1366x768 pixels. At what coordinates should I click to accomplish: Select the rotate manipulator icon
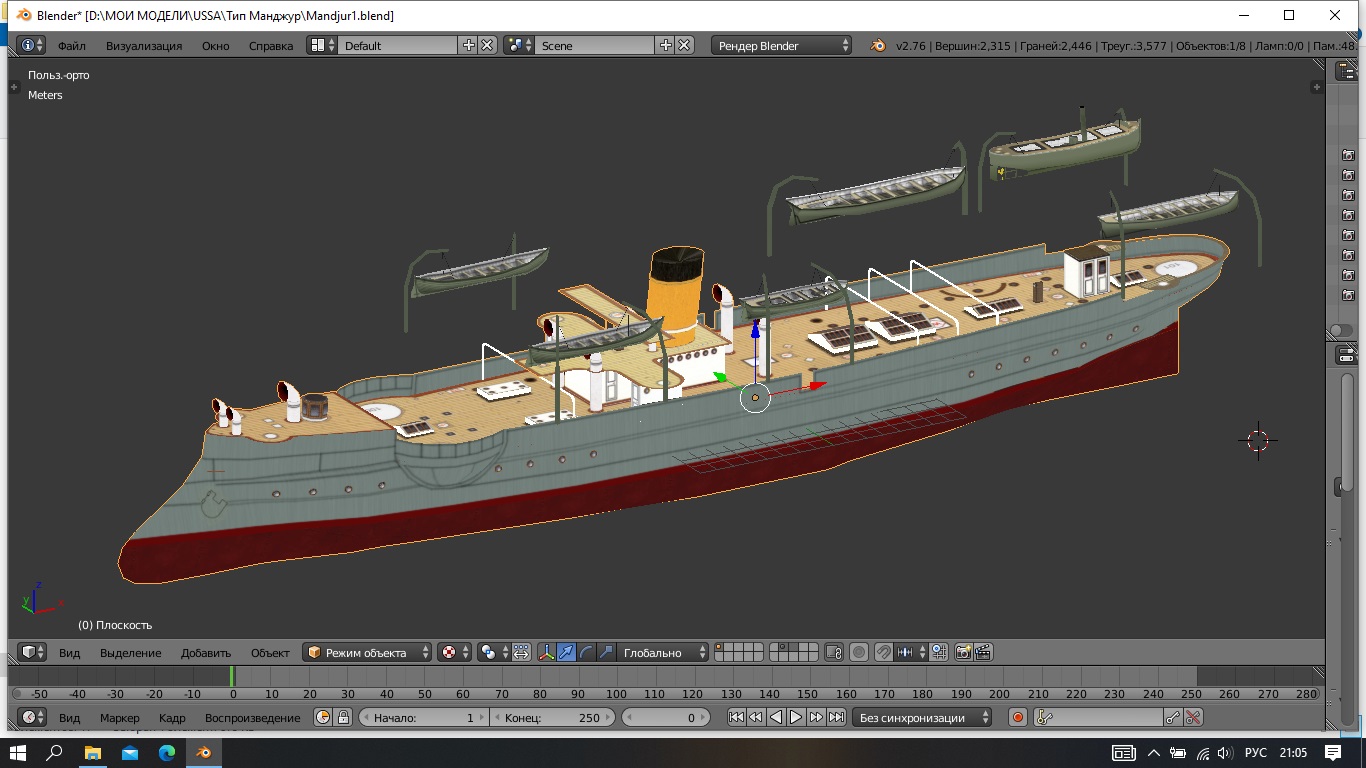(x=587, y=652)
